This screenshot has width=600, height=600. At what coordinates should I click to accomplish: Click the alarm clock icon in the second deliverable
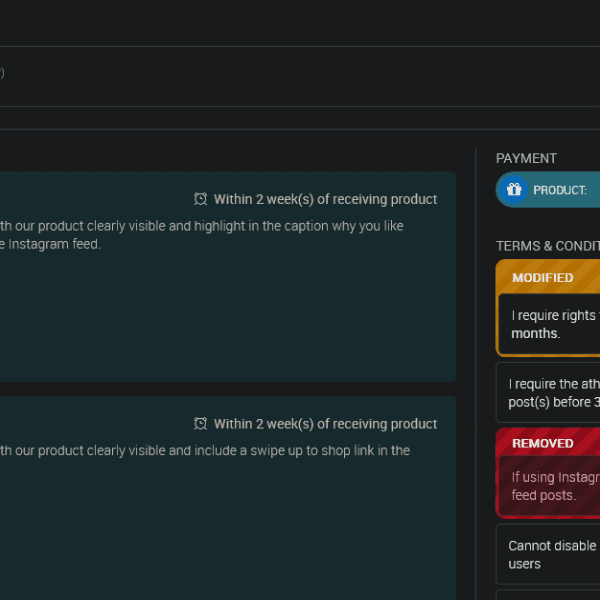click(x=200, y=424)
